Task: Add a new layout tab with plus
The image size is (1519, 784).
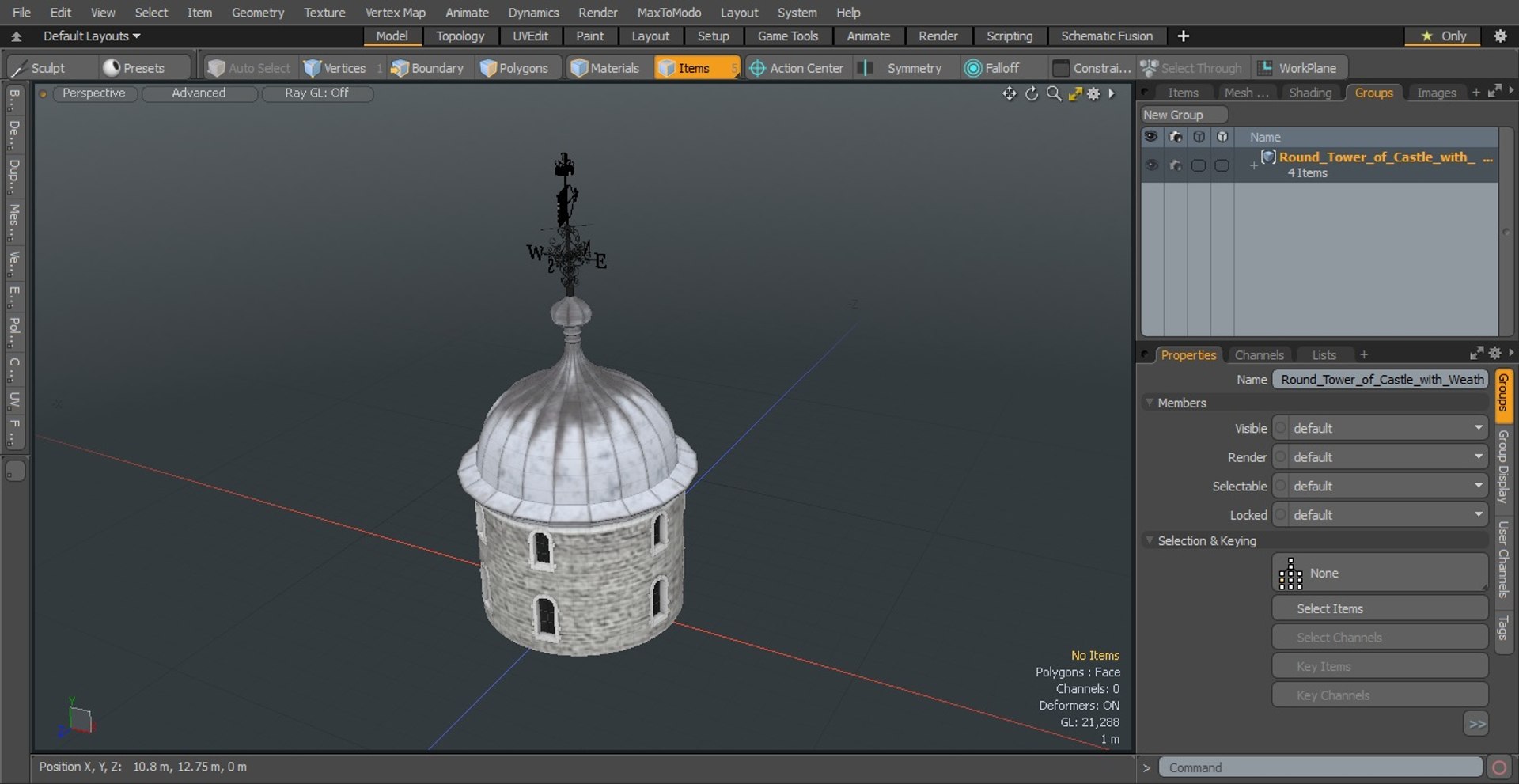Action: click(x=1184, y=36)
